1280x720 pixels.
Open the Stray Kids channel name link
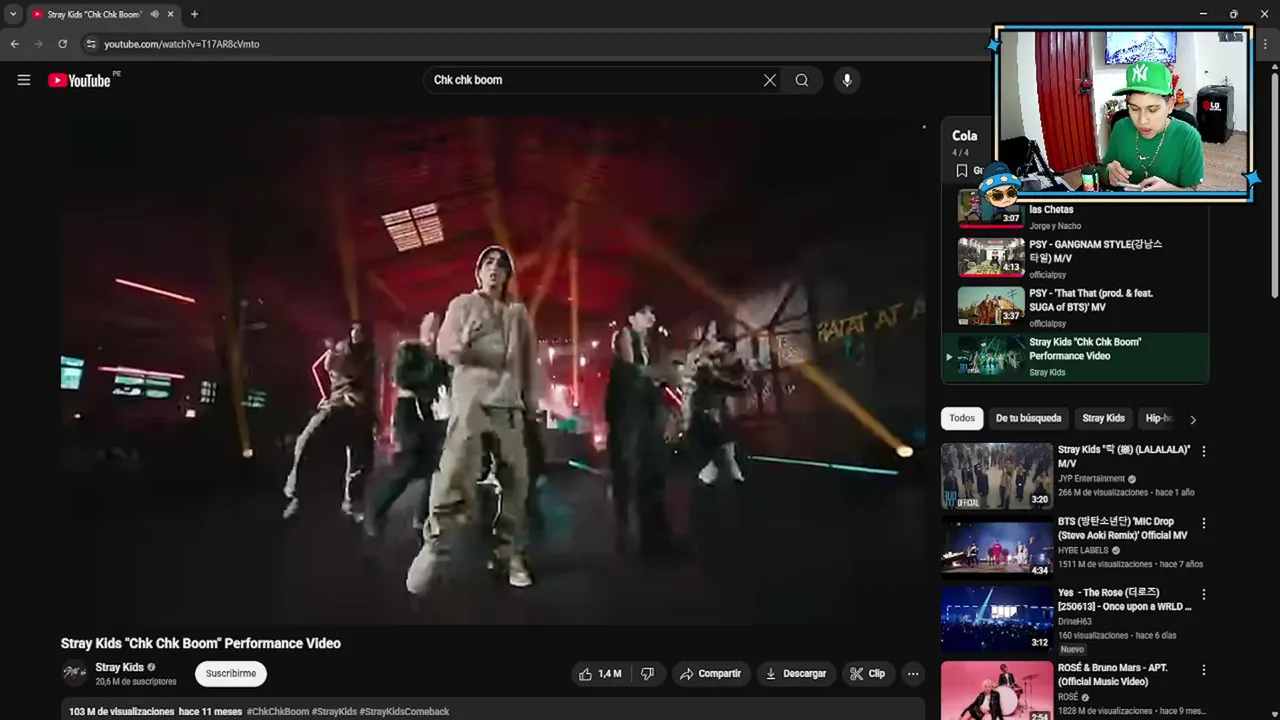click(x=119, y=667)
